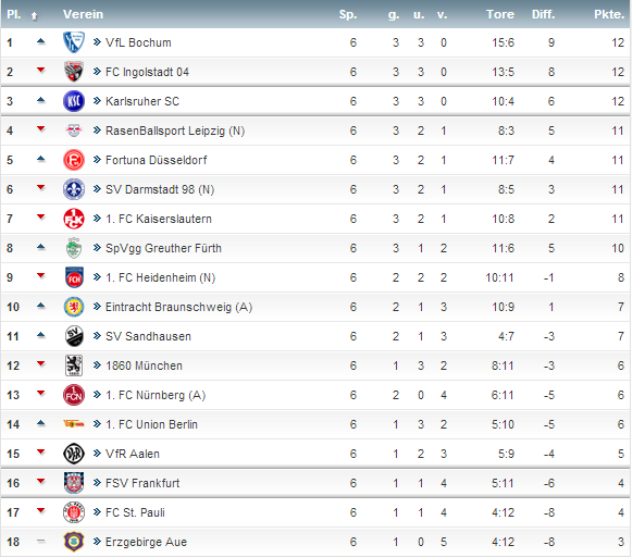
Task: Click the Fortuna Düsseldorf club logo
Action: click(x=74, y=160)
